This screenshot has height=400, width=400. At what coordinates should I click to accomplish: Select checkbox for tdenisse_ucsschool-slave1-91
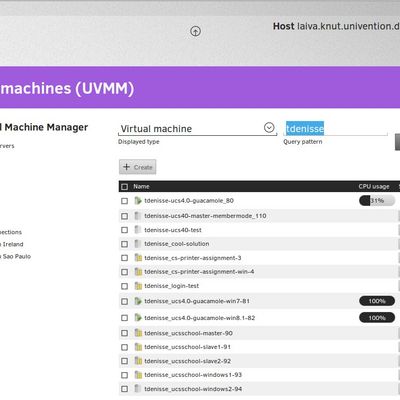click(125, 347)
